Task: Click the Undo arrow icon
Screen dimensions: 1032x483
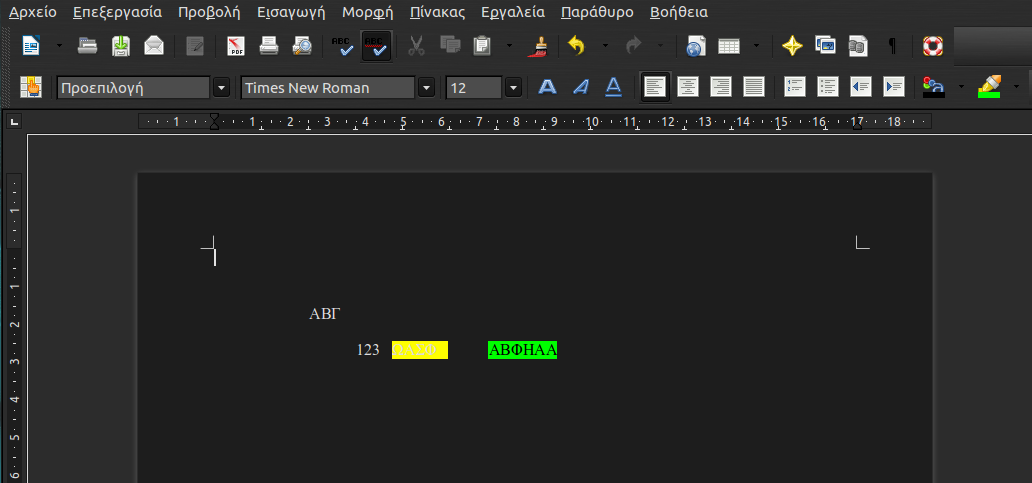Action: (575, 46)
